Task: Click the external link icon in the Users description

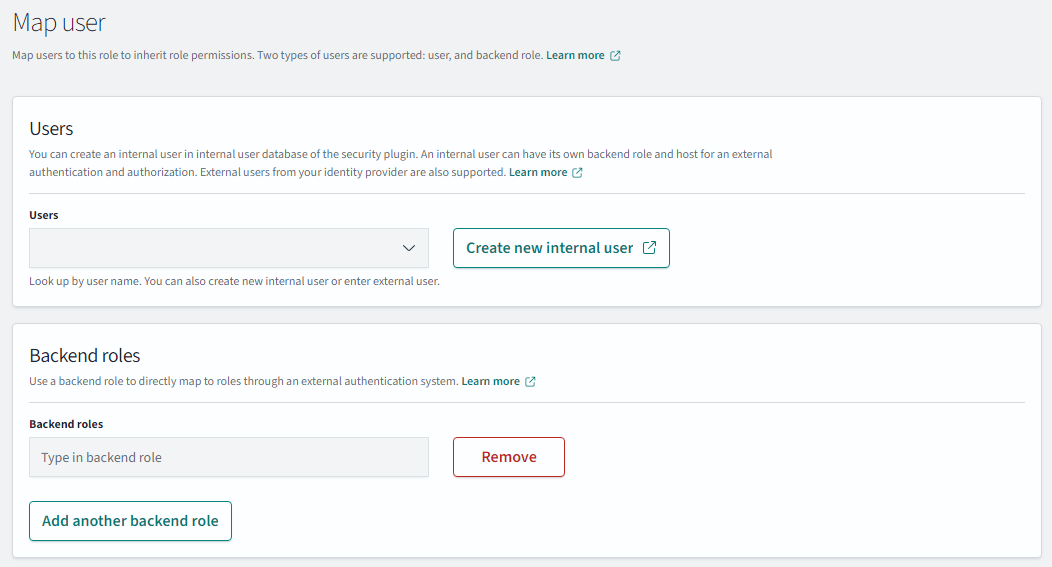Action: 577,173
